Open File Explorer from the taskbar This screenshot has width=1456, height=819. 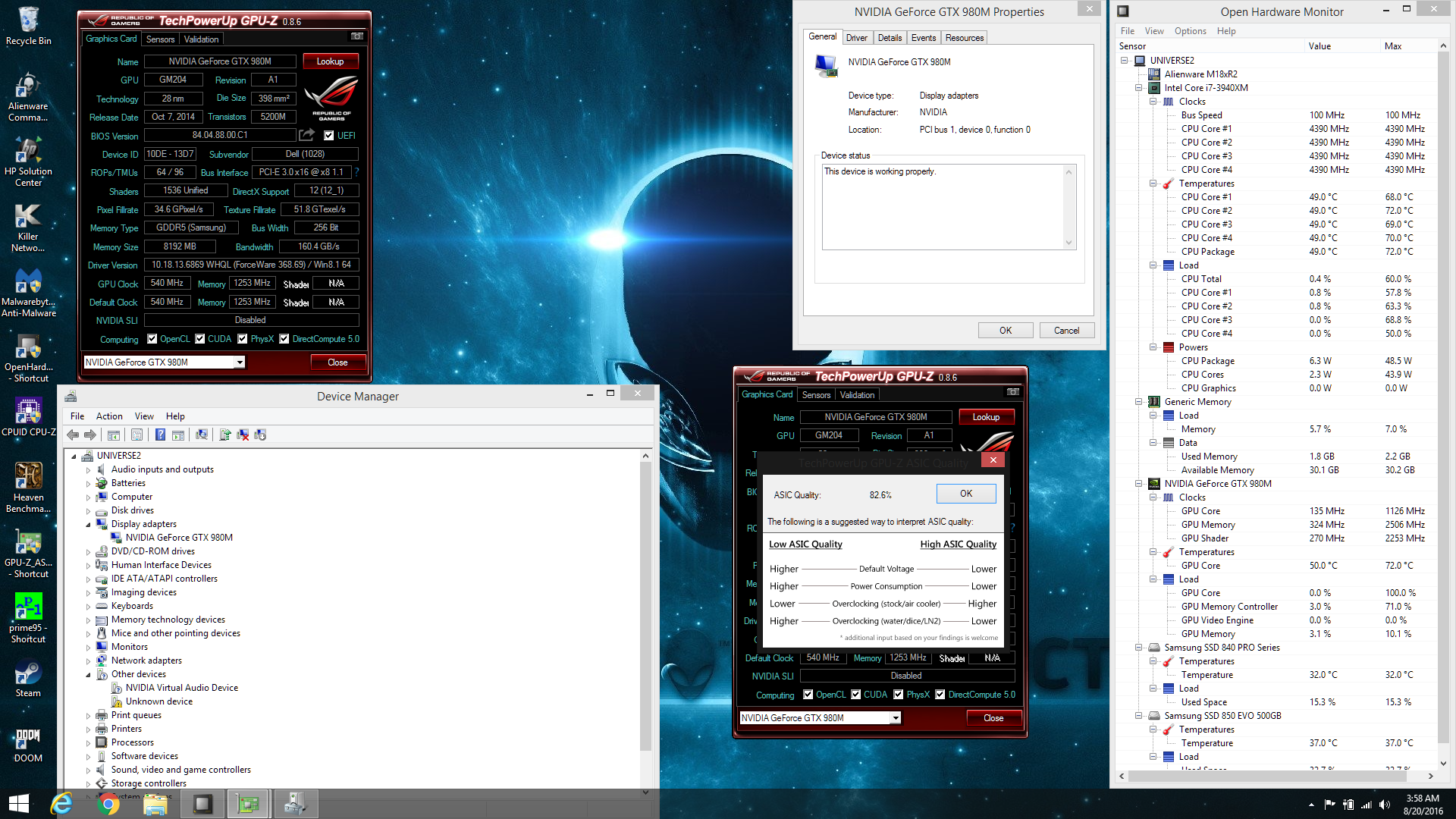pos(155,804)
